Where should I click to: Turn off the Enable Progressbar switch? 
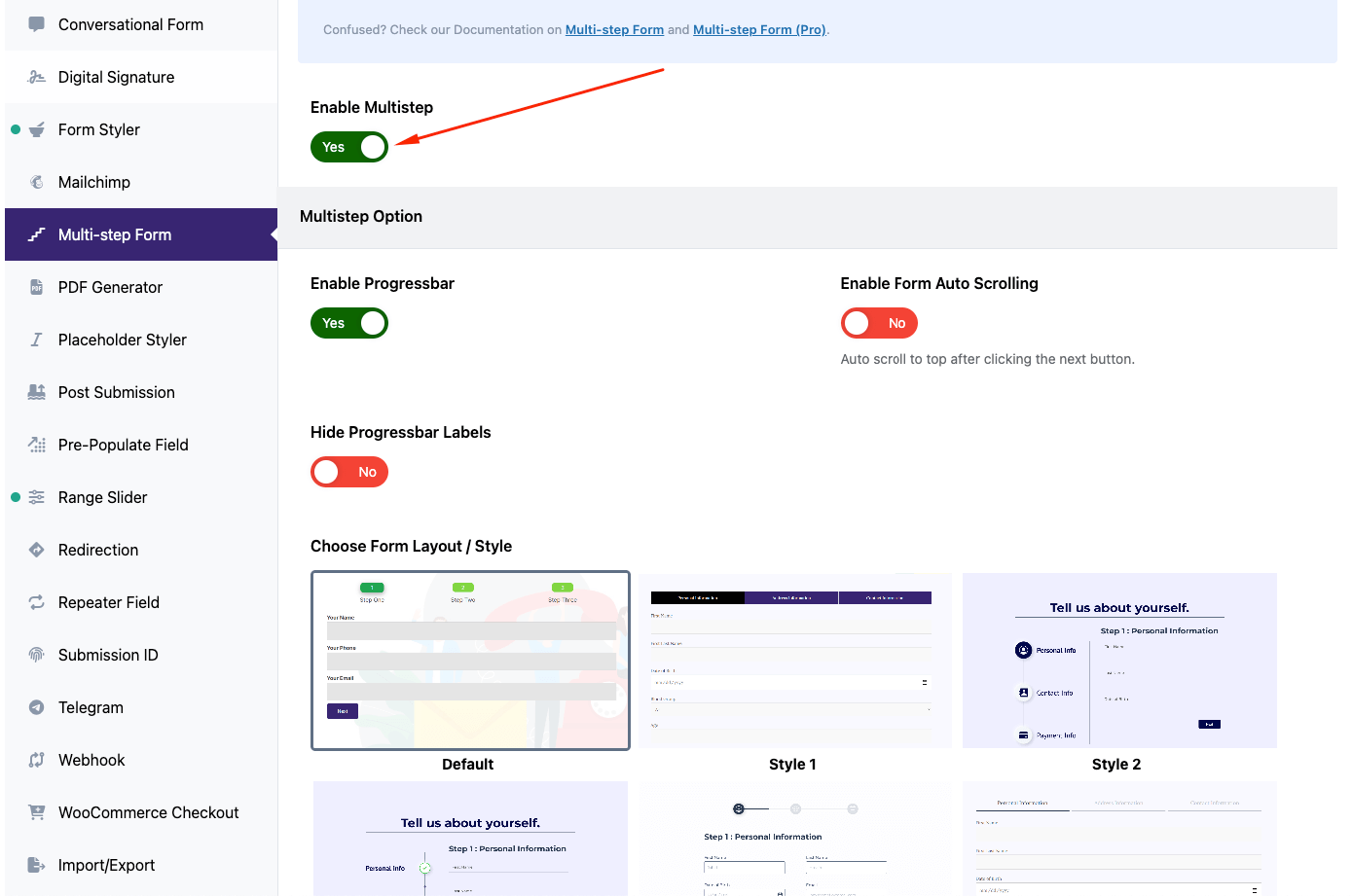click(x=348, y=323)
